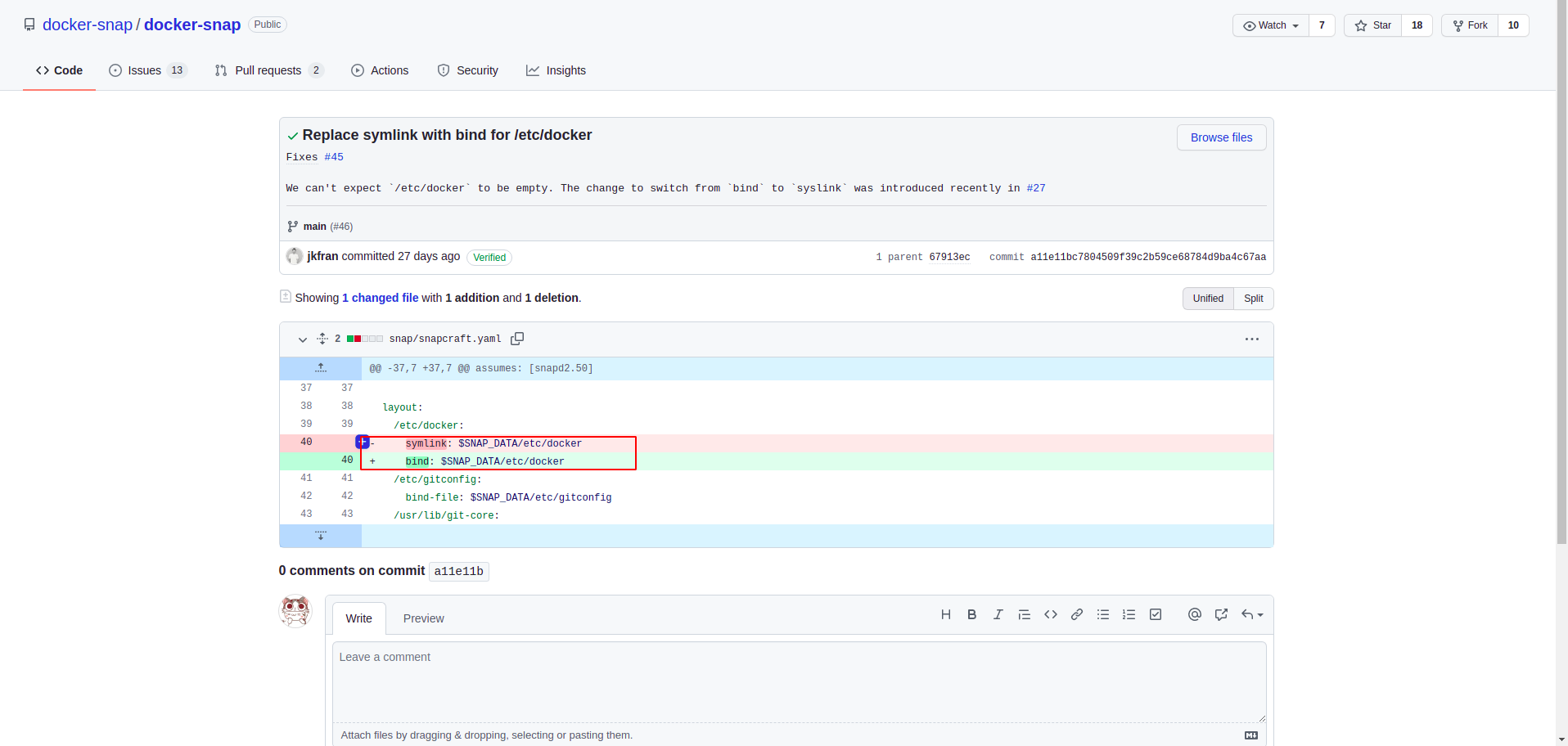Screen dimensions: 1568x746
Task: Copy snap/snapcraft.yaml file path
Action: (517, 339)
